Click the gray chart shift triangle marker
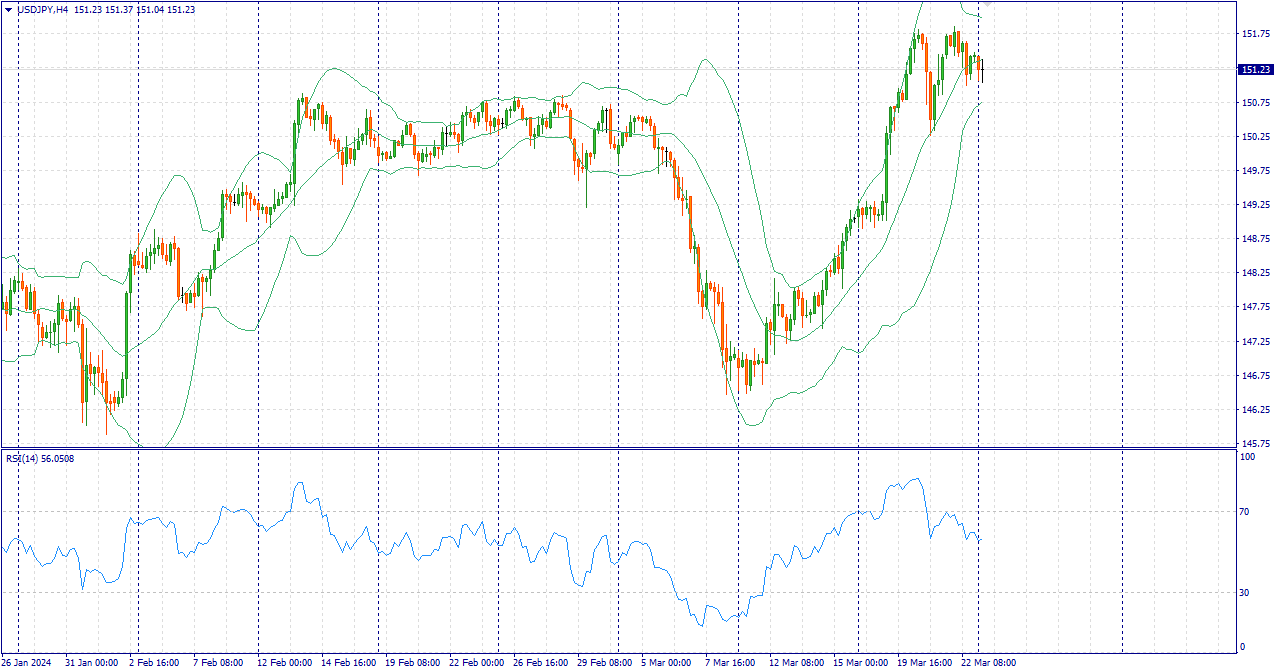 pyautogui.click(x=988, y=5)
